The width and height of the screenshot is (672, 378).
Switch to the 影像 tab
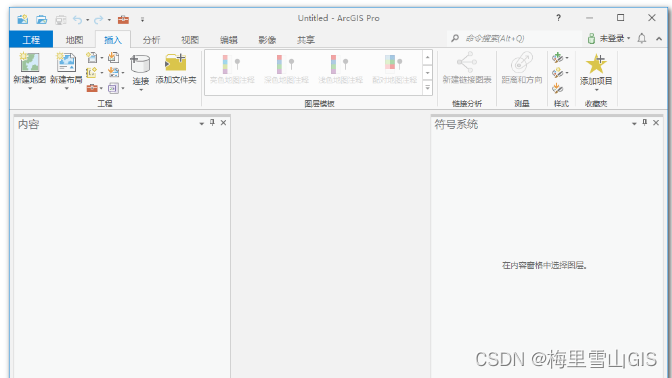[267, 40]
